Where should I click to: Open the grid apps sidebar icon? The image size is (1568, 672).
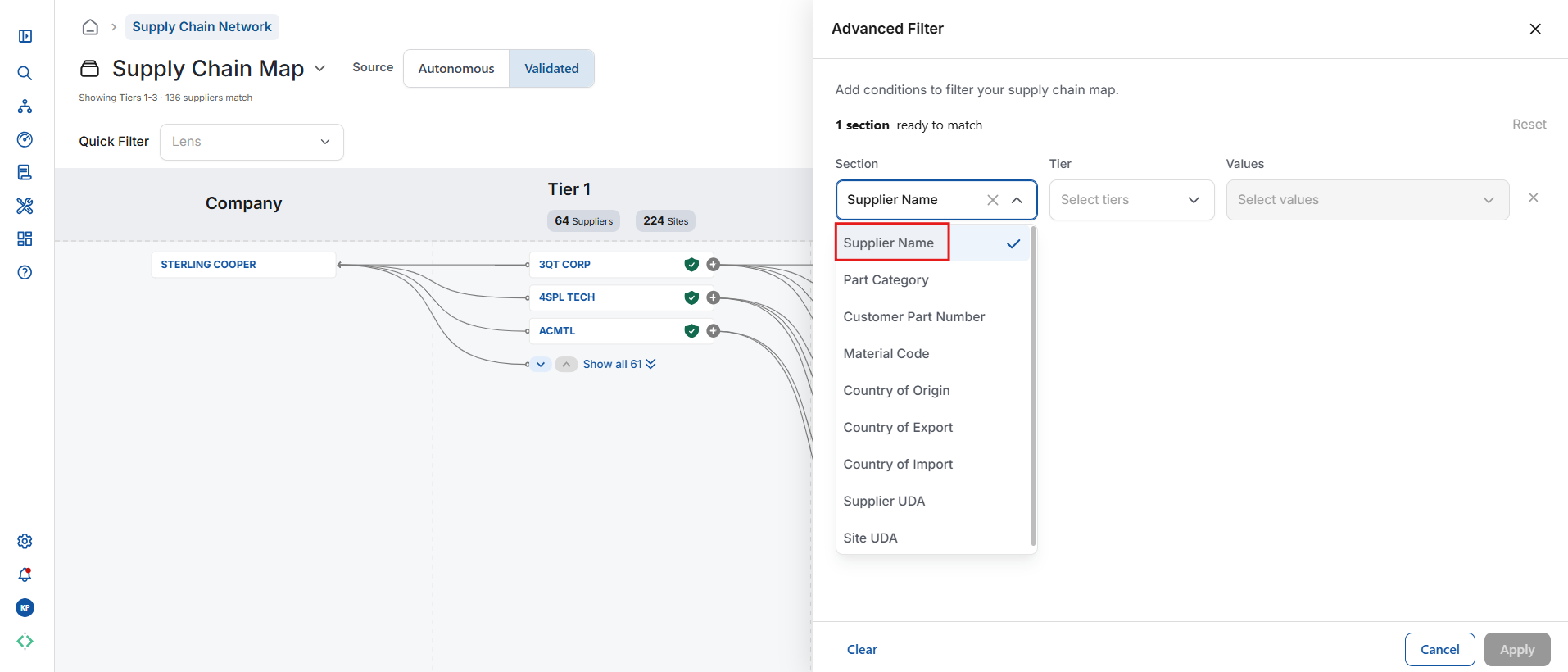pyautogui.click(x=25, y=238)
